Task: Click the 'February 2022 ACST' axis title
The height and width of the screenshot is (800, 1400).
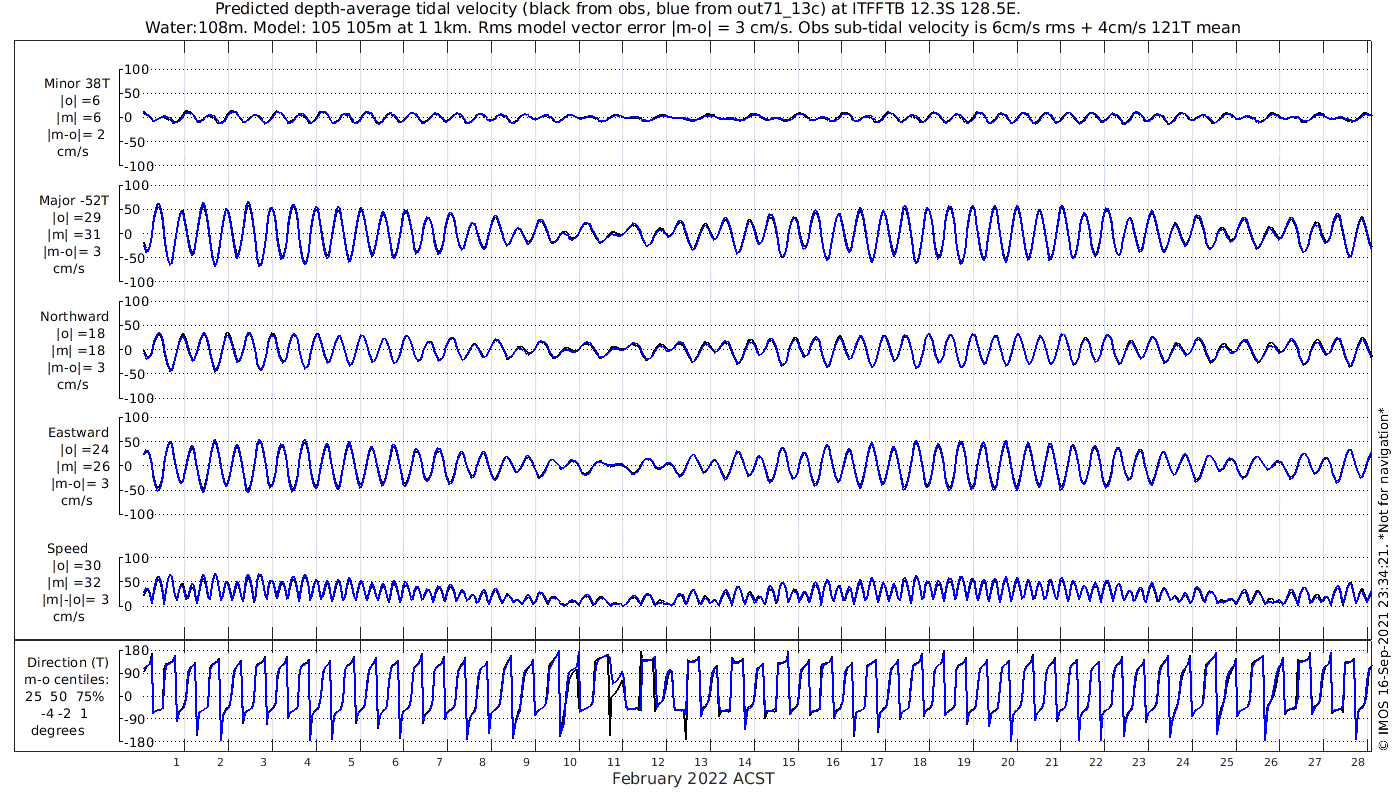Action: tap(693, 779)
